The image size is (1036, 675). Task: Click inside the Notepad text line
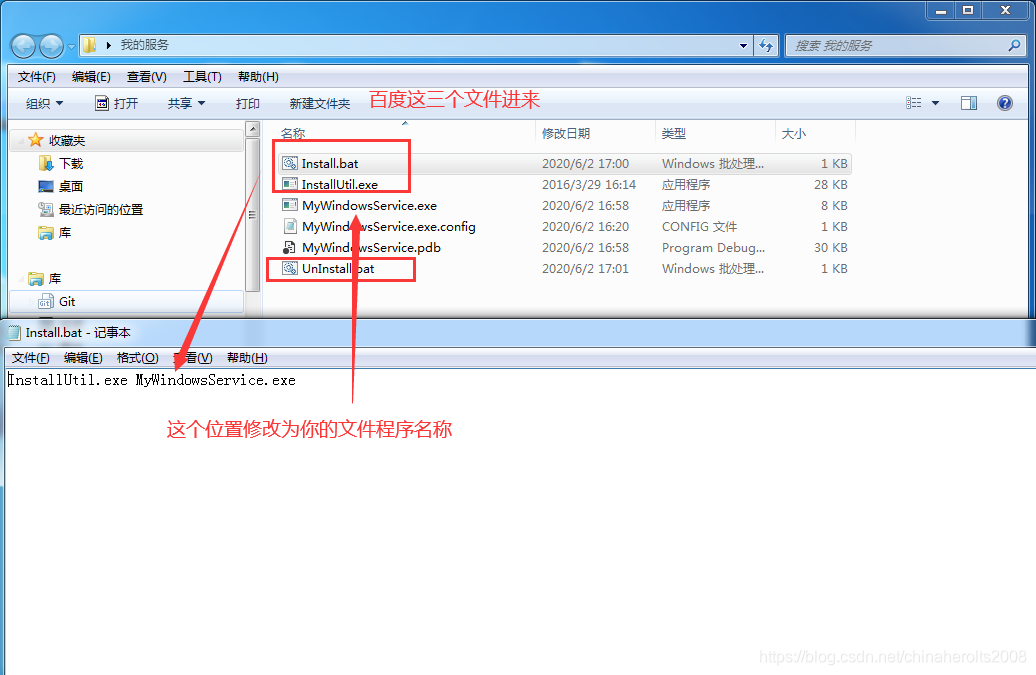point(152,380)
